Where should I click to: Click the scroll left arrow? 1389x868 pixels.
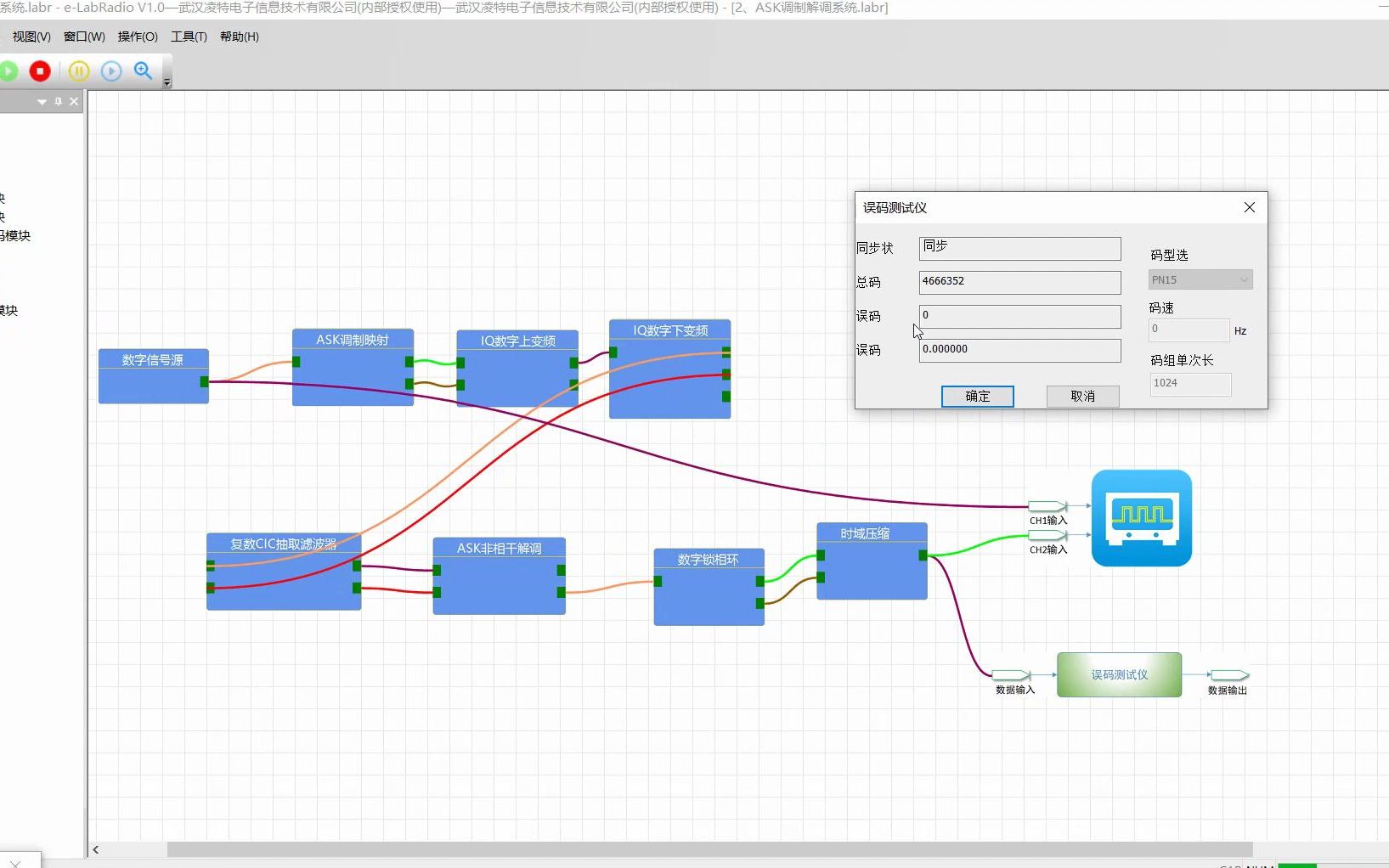click(96, 849)
